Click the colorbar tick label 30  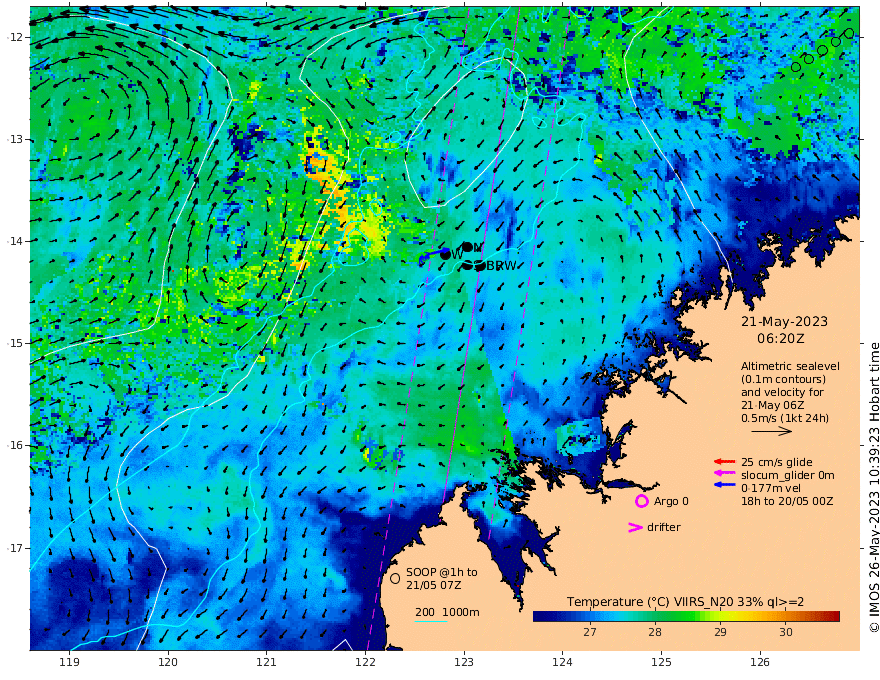coord(786,632)
